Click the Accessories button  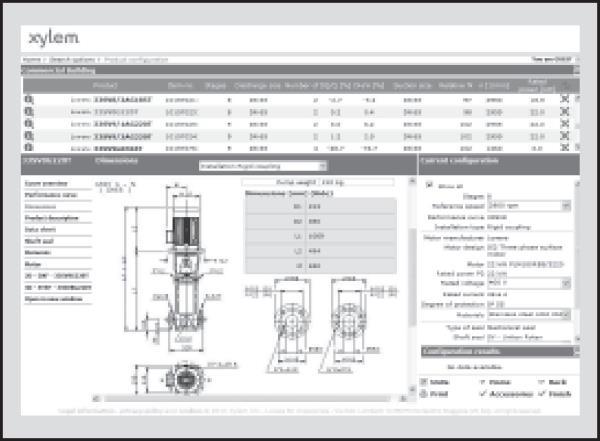click(x=507, y=394)
